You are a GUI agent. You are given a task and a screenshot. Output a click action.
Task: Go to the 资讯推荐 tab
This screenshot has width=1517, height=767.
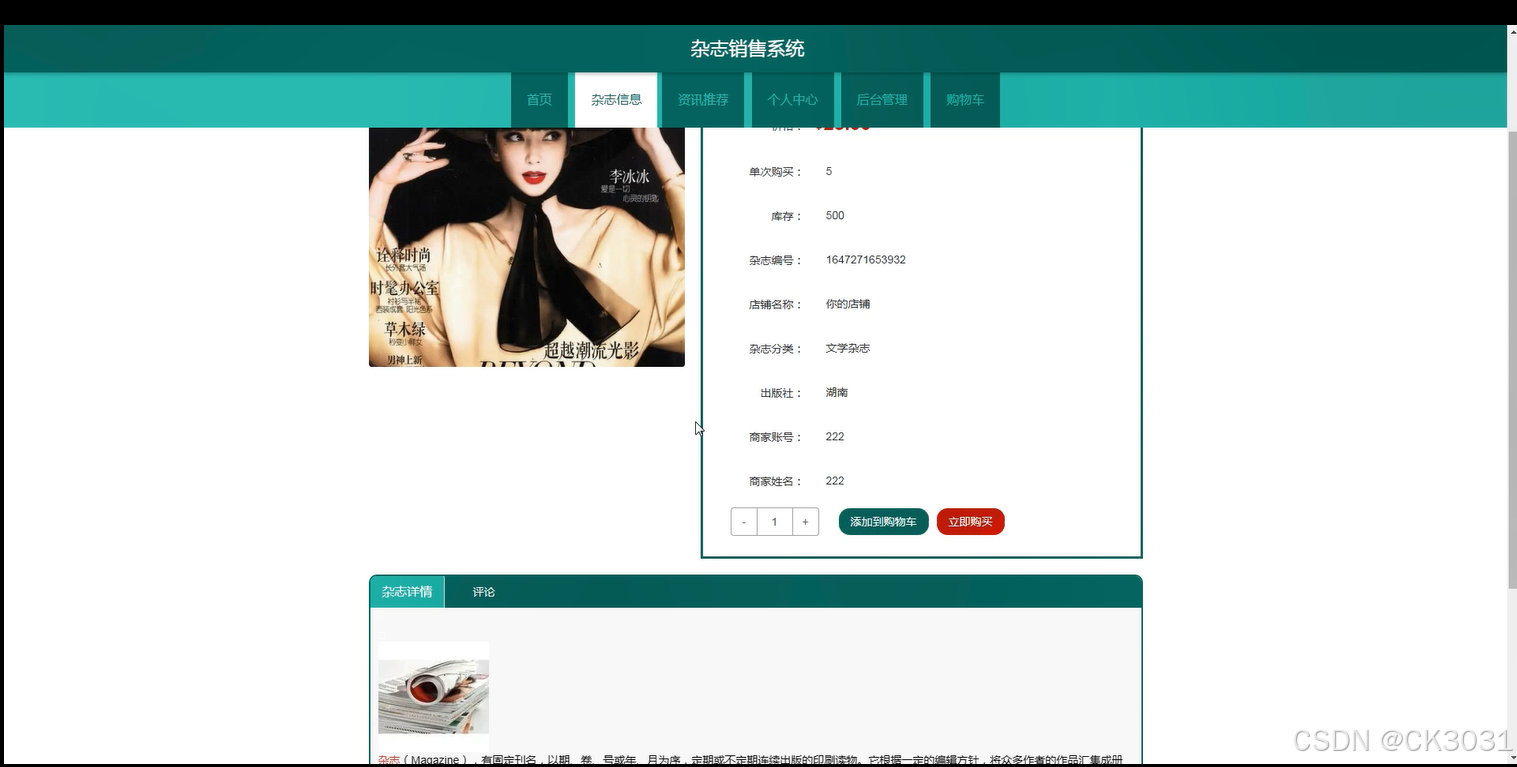point(703,100)
